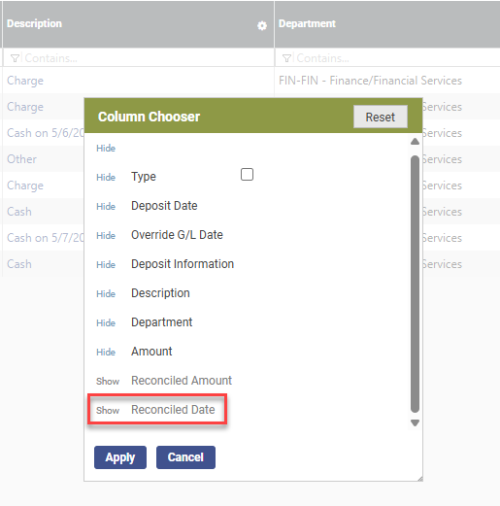Open Description column gear settings icon
Viewport: 500px width, 506px height.
262,26
